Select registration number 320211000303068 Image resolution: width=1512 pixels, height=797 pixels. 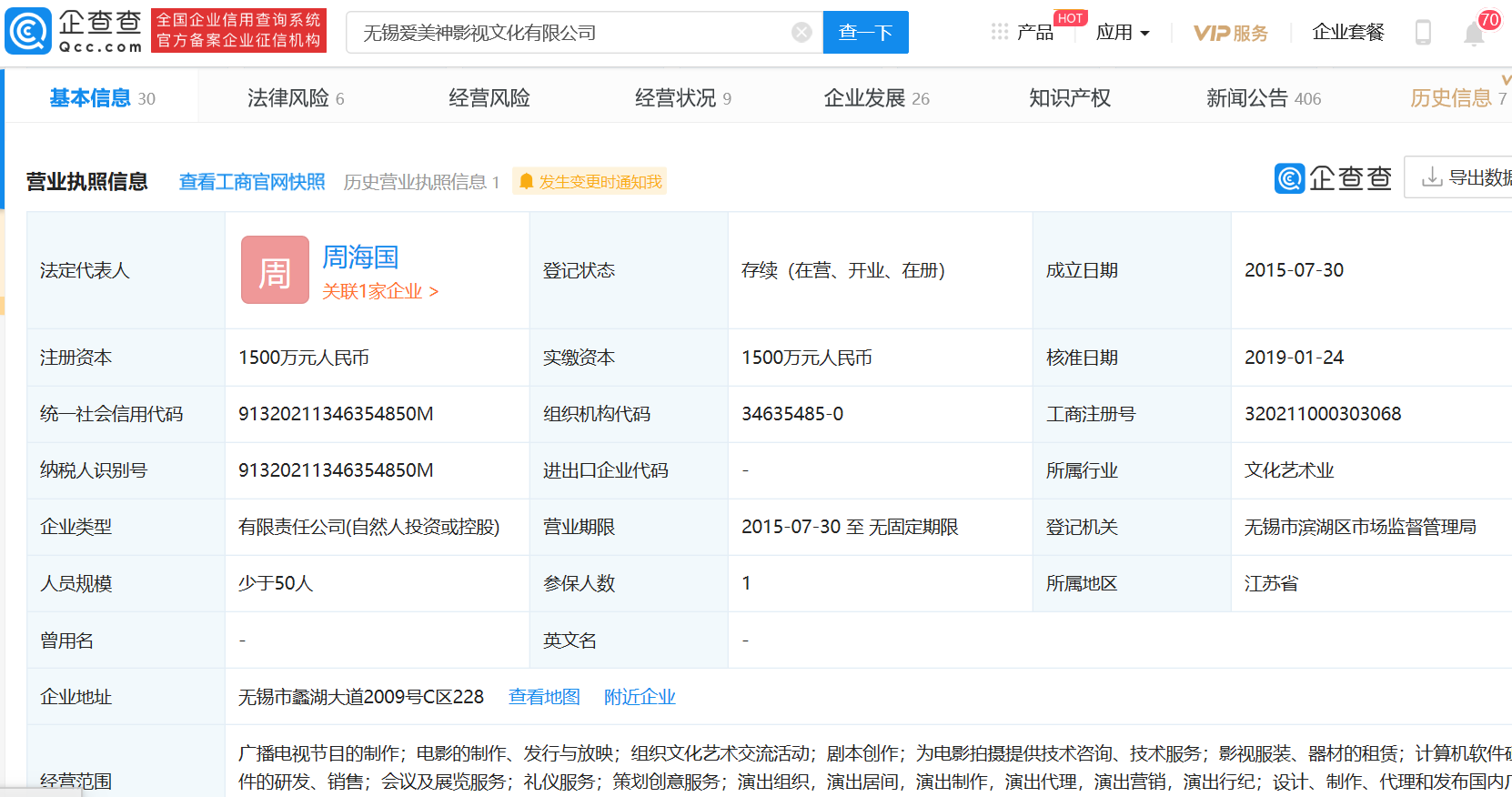pyautogui.click(x=1323, y=414)
